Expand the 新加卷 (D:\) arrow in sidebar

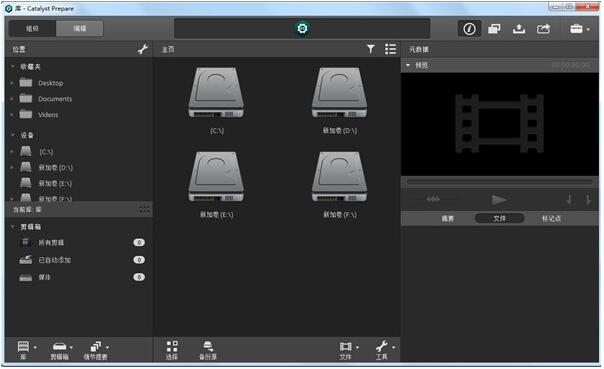pos(12,168)
